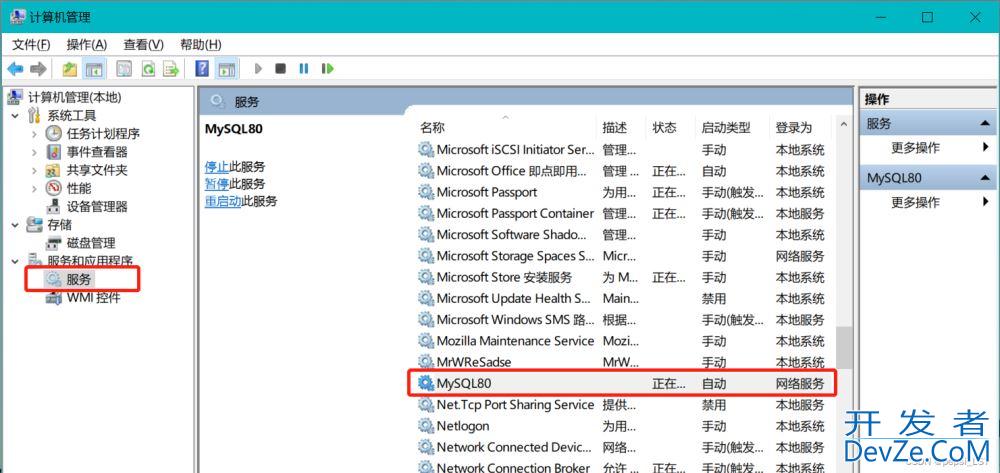Select the 性能 icon in tree
This screenshot has width=1000, height=473.
point(54,189)
